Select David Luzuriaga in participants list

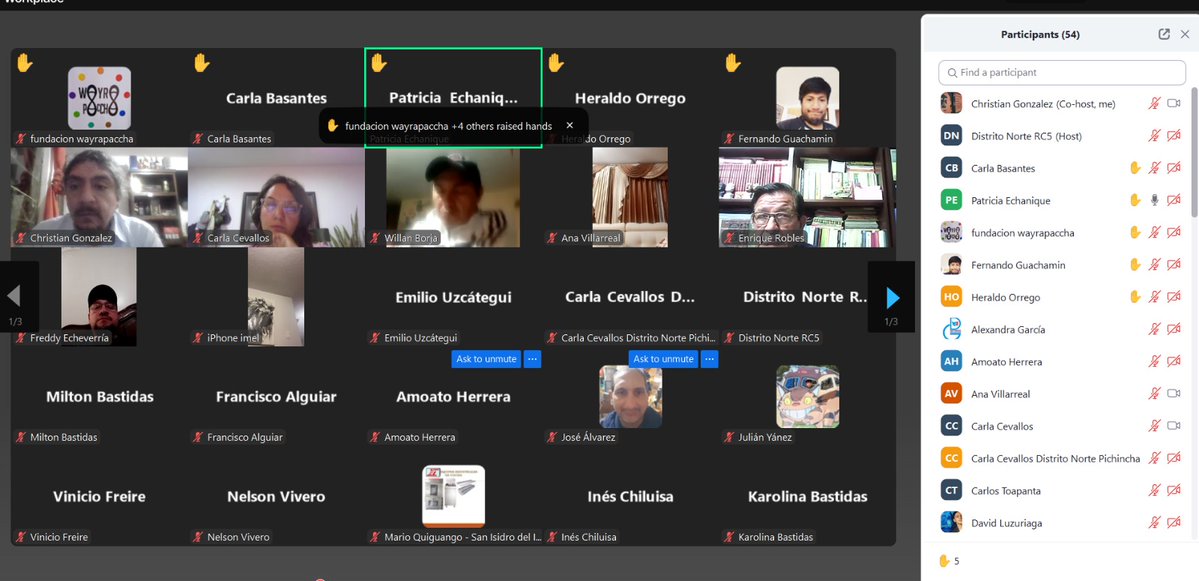pyautogui.click(x=1061, y=523)
